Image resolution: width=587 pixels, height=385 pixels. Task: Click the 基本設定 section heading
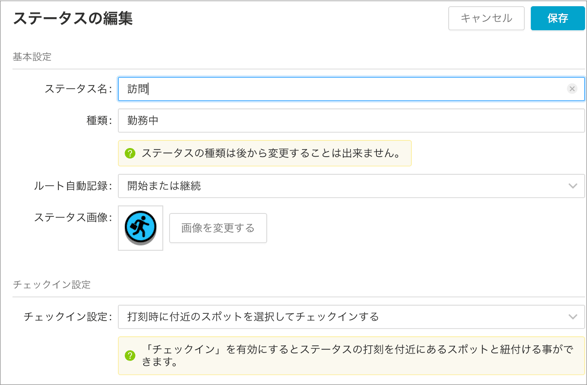coord(32,57)
